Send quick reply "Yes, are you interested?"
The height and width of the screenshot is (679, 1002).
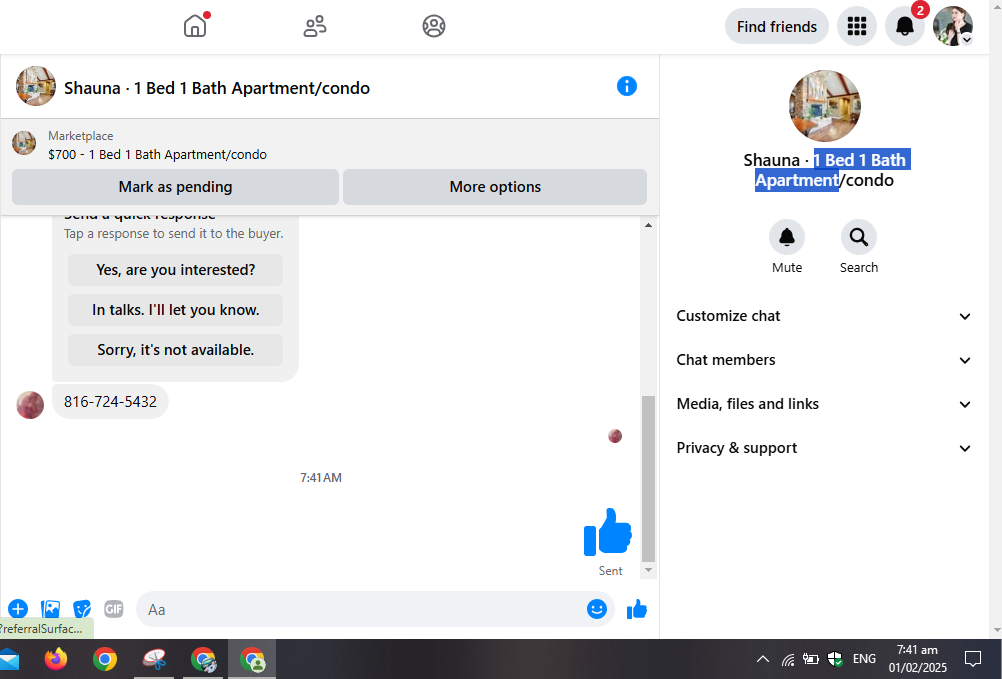[x=175, y=270]
